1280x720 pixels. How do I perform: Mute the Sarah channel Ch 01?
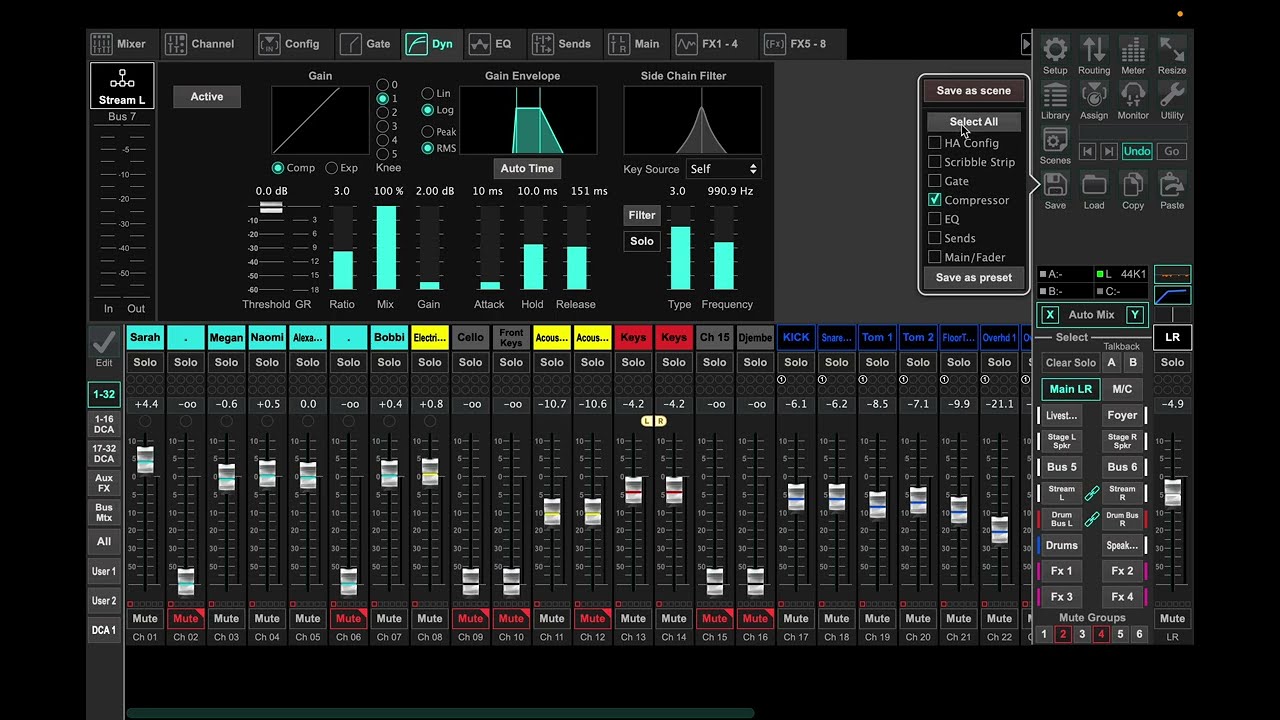pos(145,618)
